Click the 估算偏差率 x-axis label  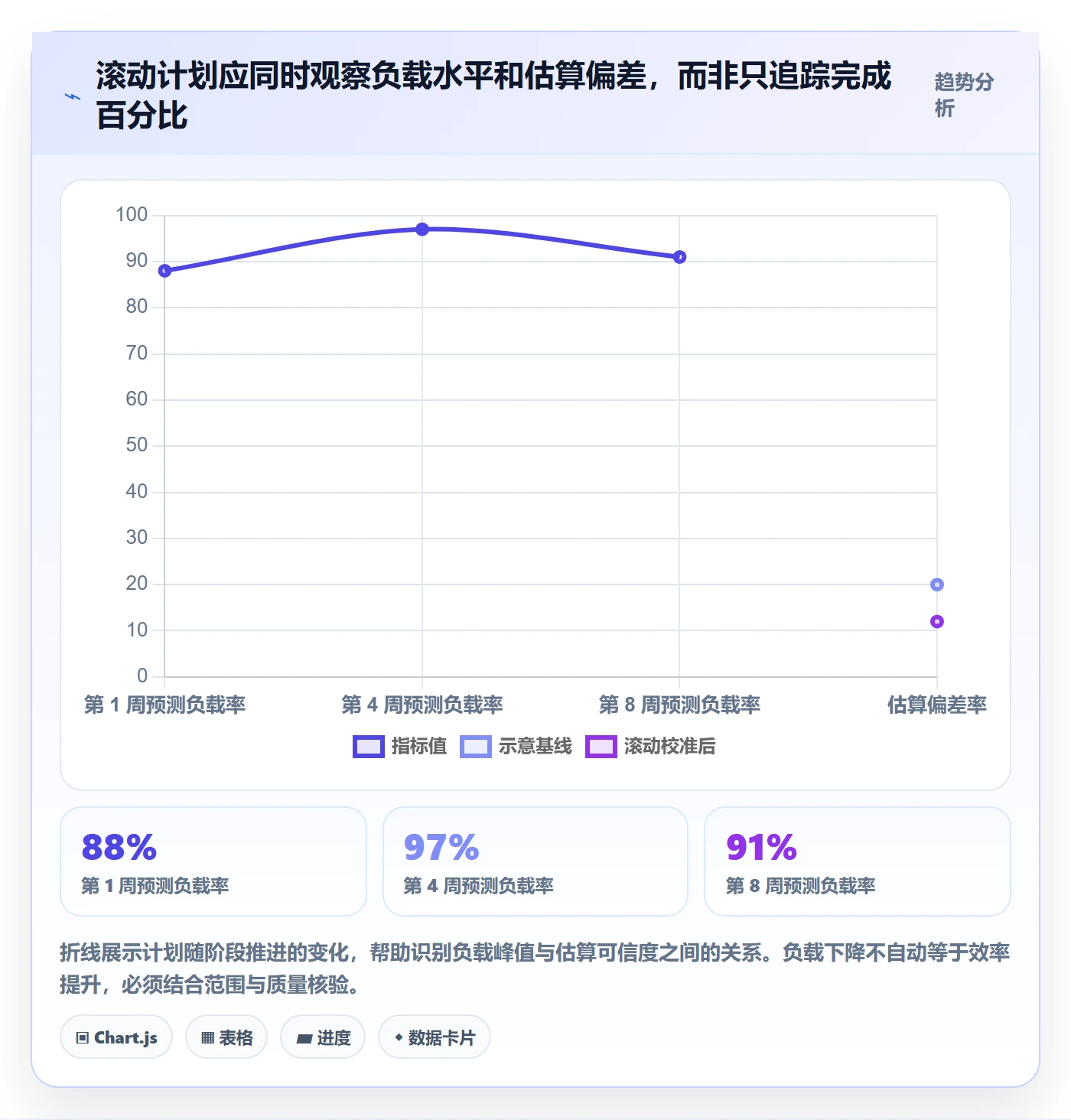(937, 705)
